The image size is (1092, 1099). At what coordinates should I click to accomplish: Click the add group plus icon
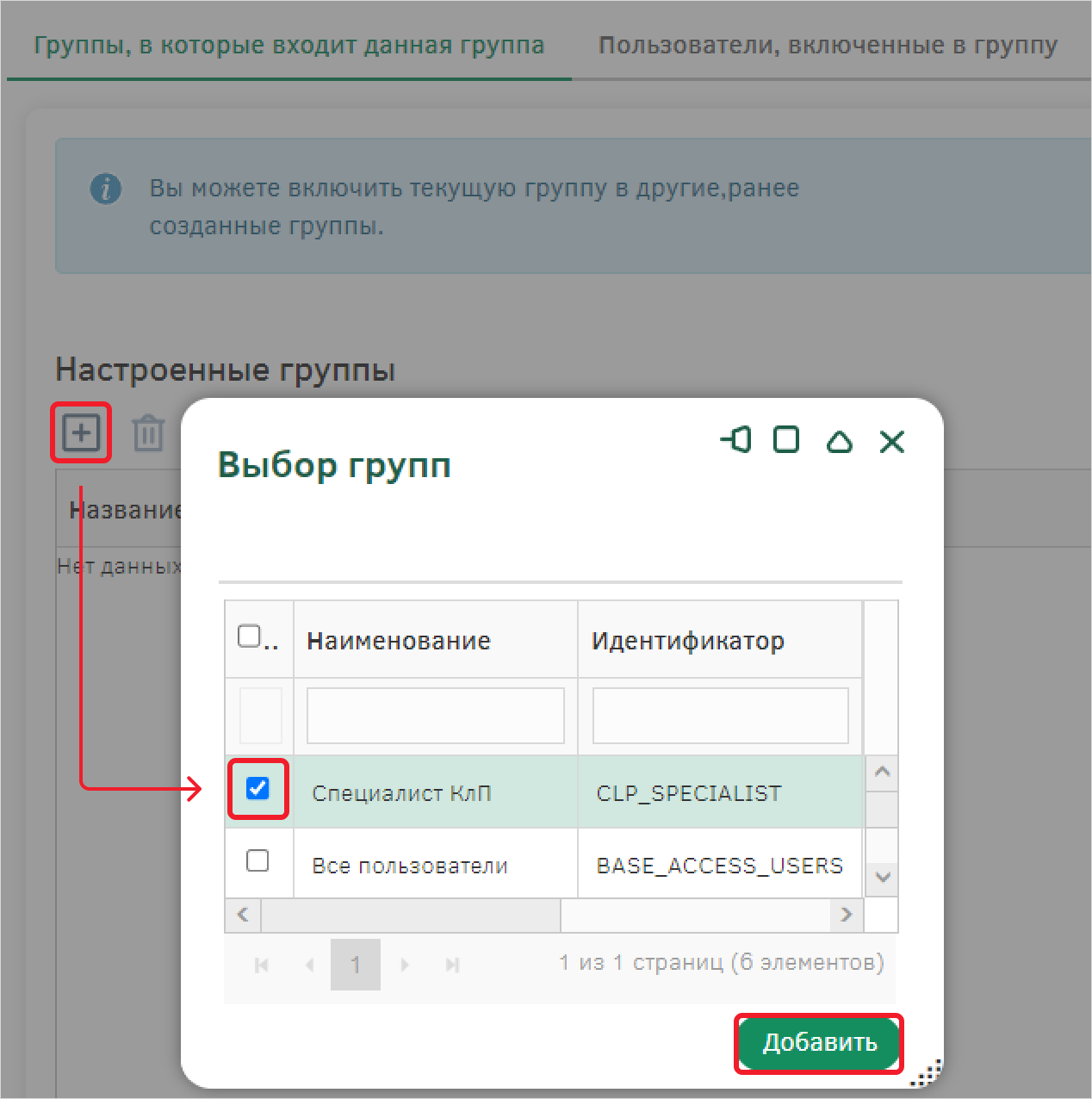(81, 432)
